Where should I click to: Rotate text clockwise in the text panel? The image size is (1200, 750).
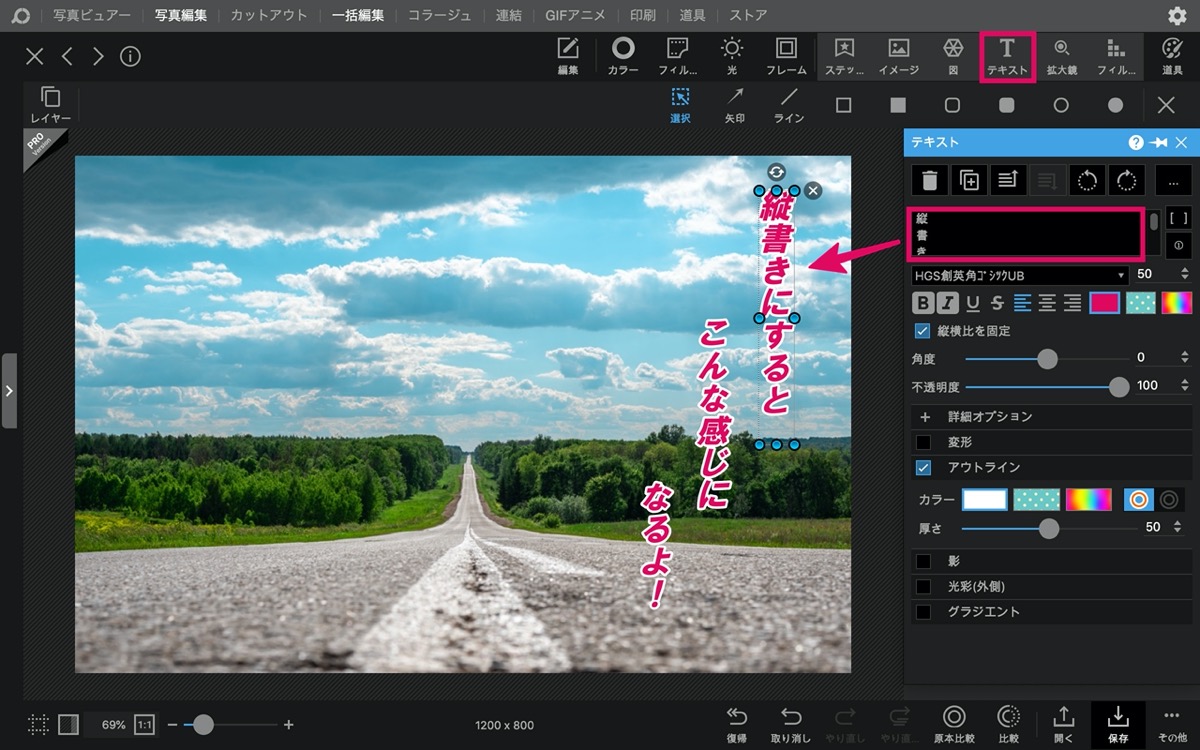[1126, 180]
